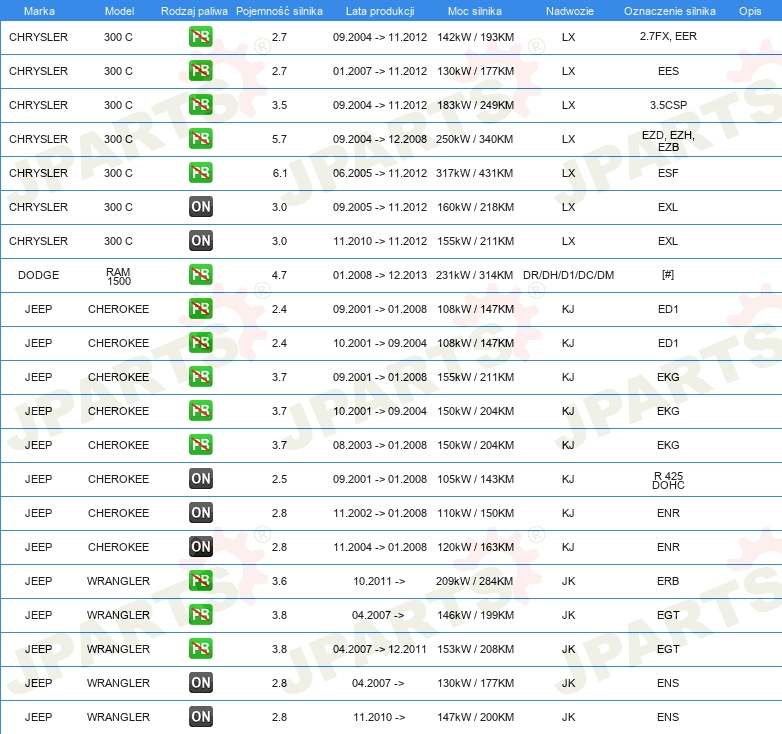Select the 231kW / 314KM power cell
782x734 pixels.
pyautogui.click(x=474, y=275)
